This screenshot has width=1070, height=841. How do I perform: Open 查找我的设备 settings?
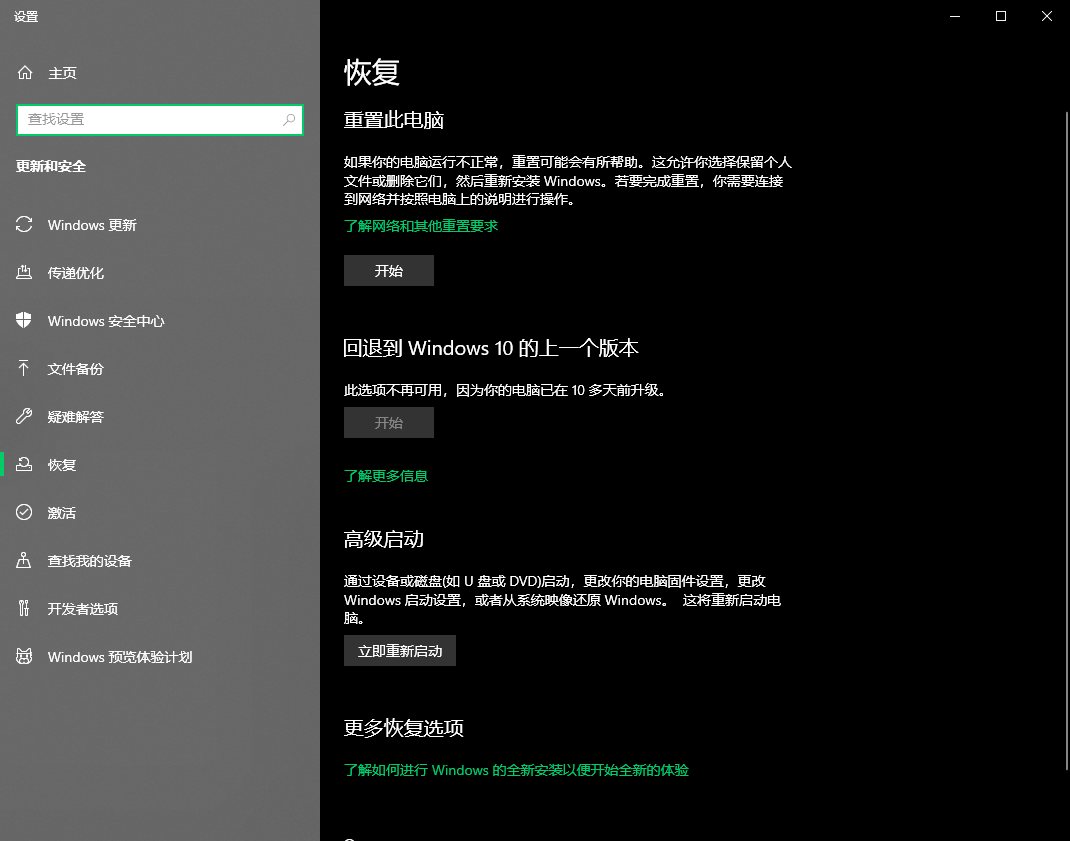(160, 560)
